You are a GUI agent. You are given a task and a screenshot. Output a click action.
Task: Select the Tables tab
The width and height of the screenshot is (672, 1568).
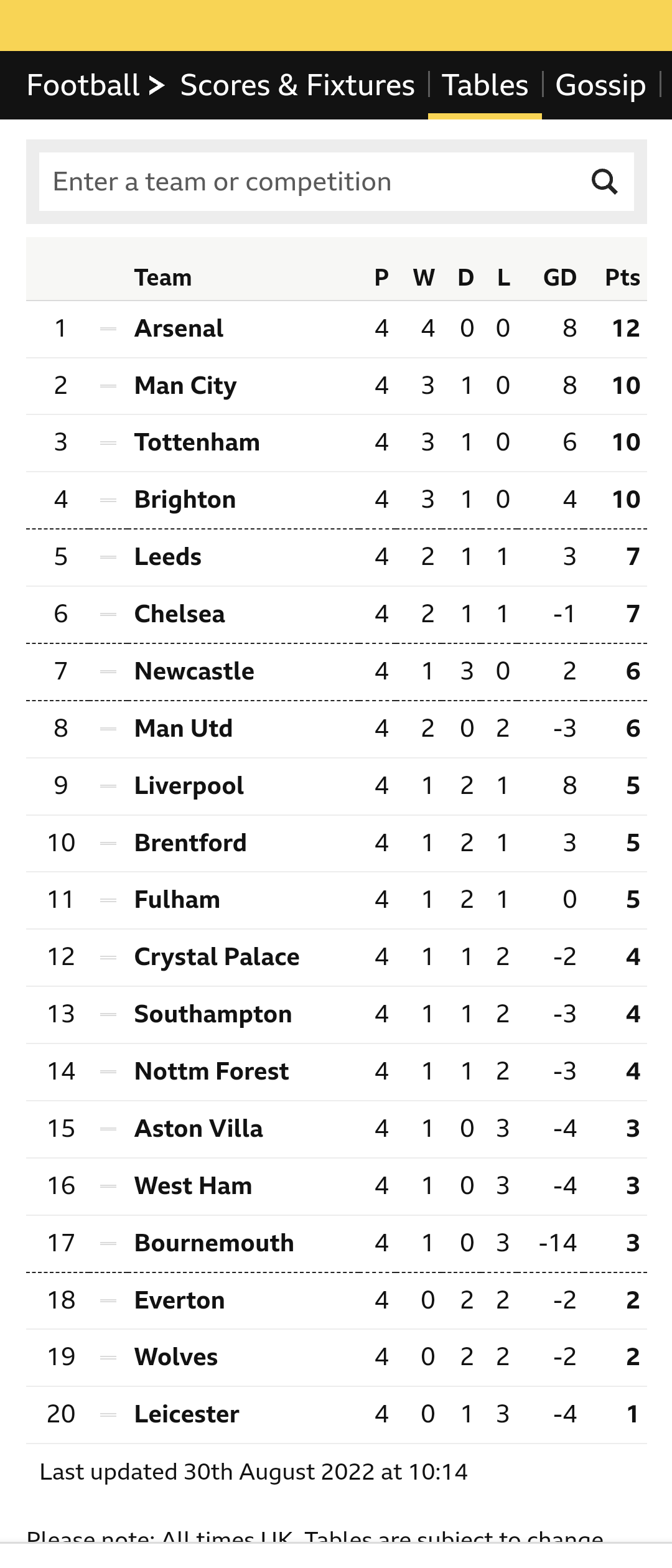click(485, 85)
